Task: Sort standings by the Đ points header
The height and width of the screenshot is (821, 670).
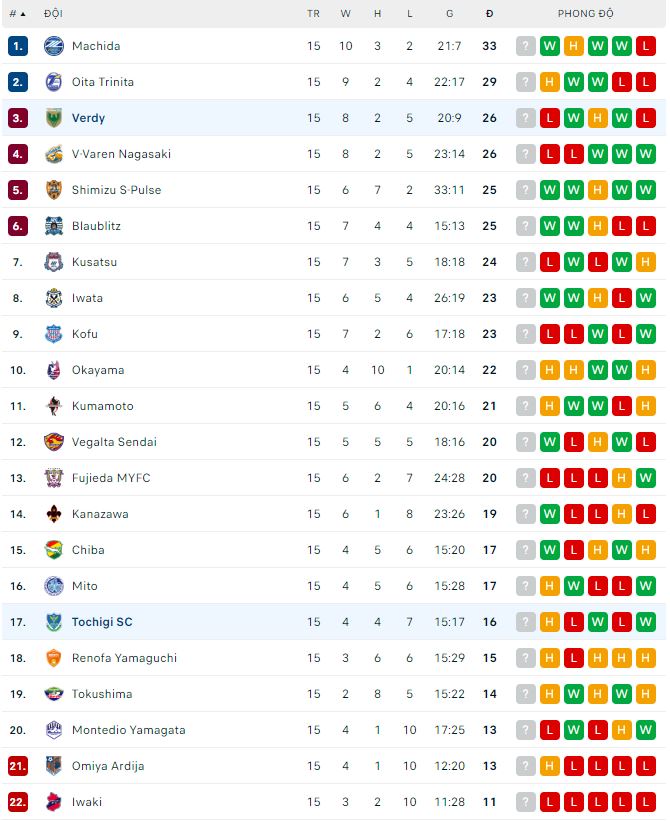Action: (x=489, y=14)
